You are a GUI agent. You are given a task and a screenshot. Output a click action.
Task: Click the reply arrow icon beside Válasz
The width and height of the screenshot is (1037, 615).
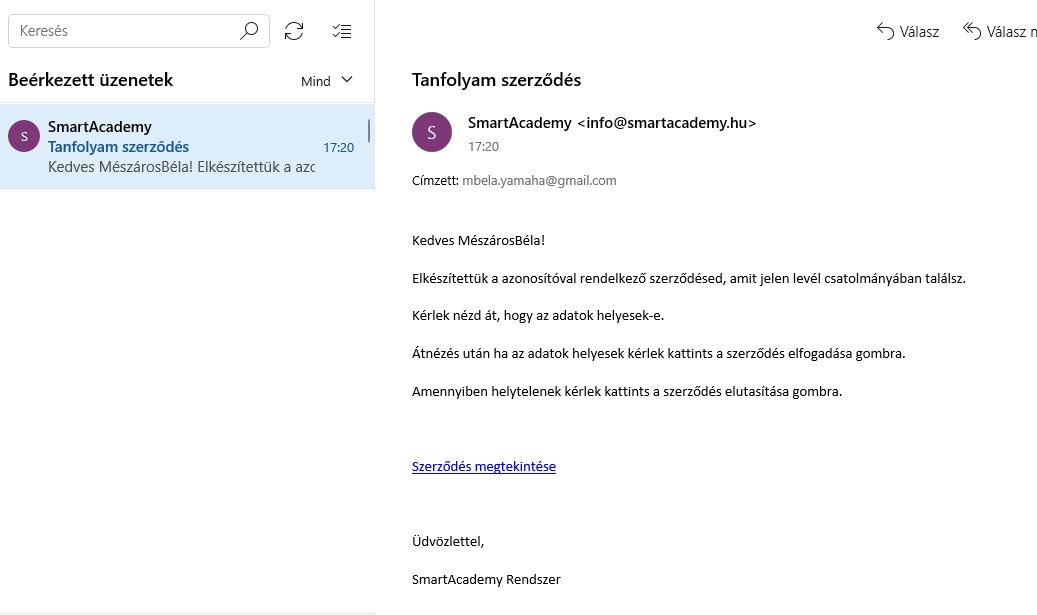885,31
